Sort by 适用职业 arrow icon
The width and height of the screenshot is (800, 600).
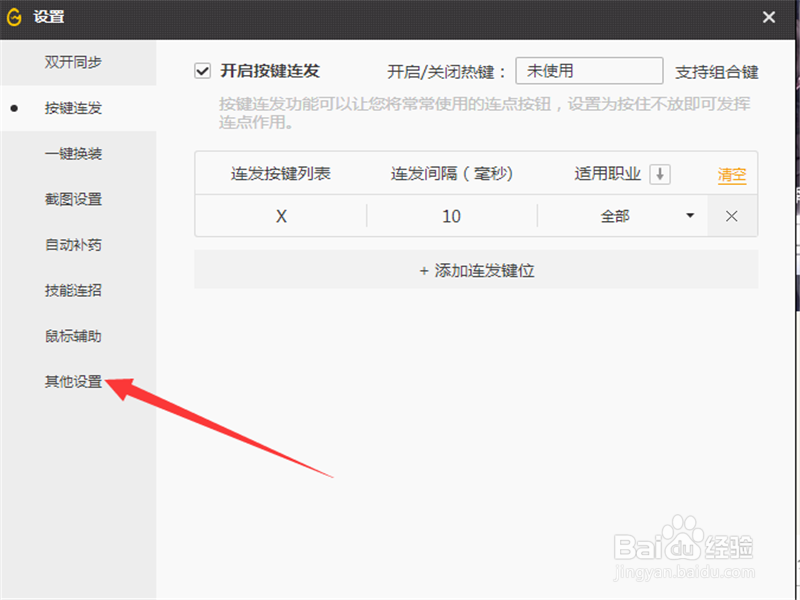click(660, 174)
